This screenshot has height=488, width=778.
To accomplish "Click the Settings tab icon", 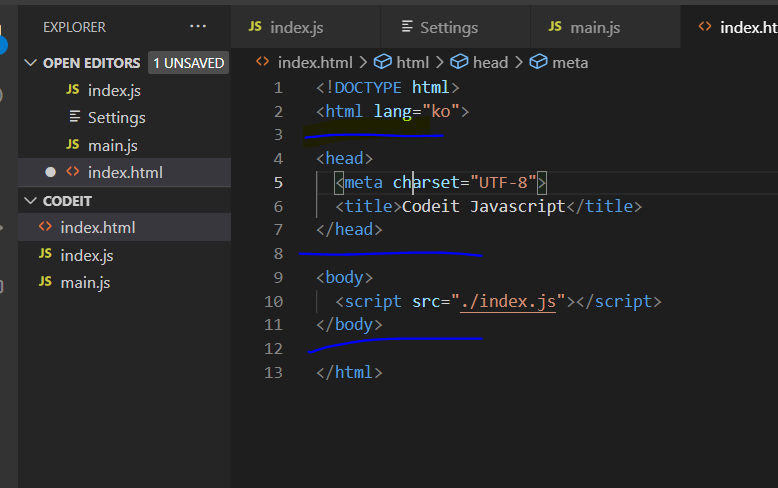I will (x=407, y=27).
